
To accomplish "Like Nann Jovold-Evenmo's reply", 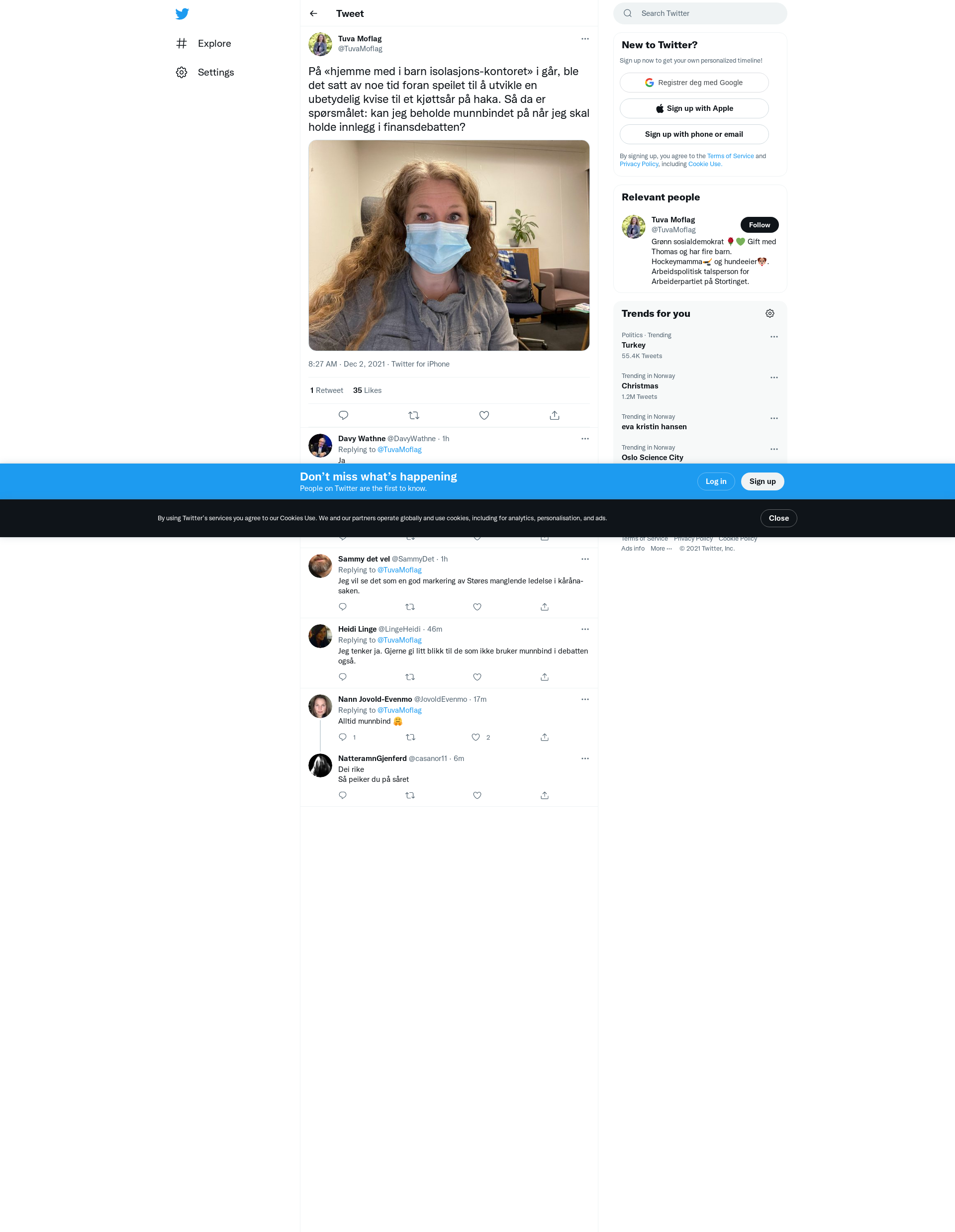I will pos(476,737).
